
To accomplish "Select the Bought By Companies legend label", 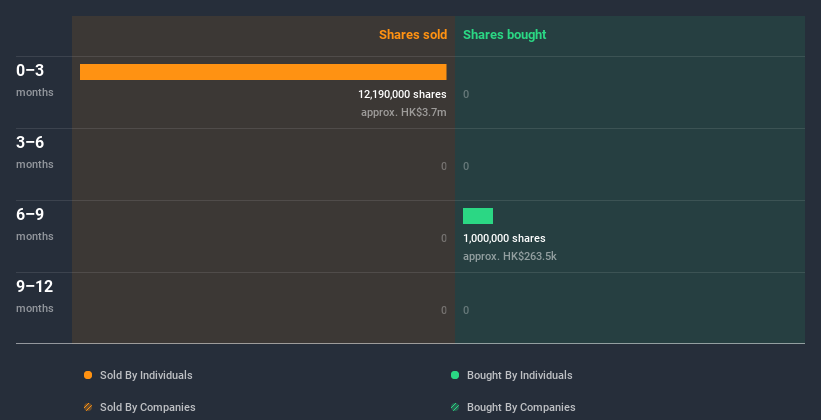I will click(521, 407).
